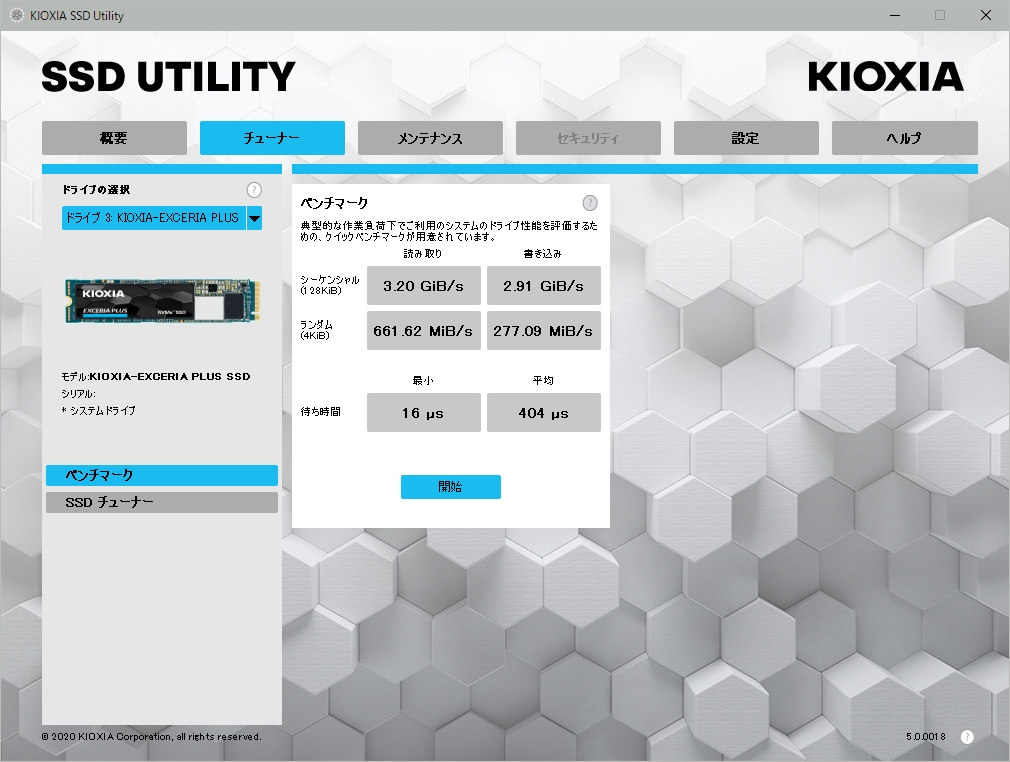
Task: Click sequential read value 3.20 GiB/s
Action: pyautogui.click(x=424, y=285)
